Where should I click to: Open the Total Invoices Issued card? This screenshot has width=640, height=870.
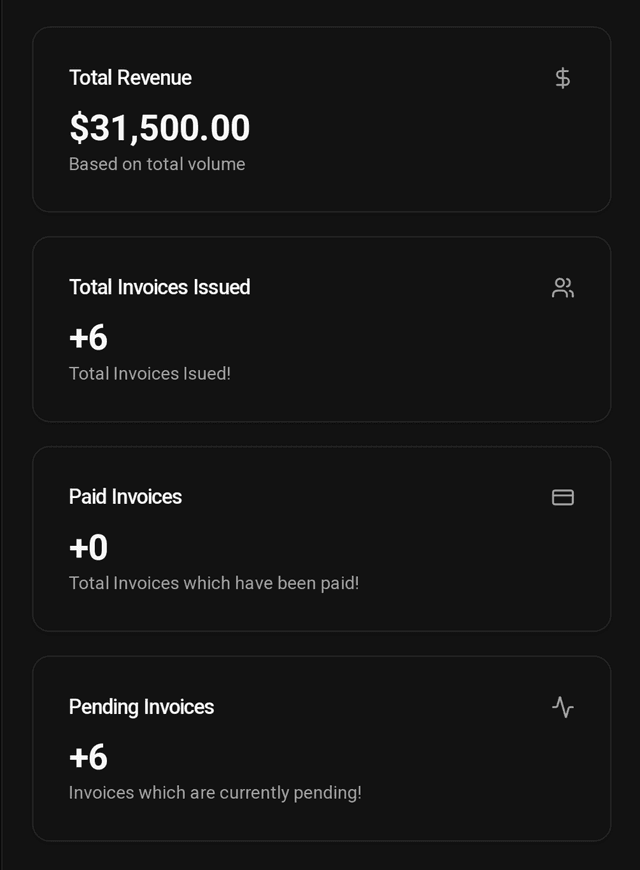(x=322, y=329)
